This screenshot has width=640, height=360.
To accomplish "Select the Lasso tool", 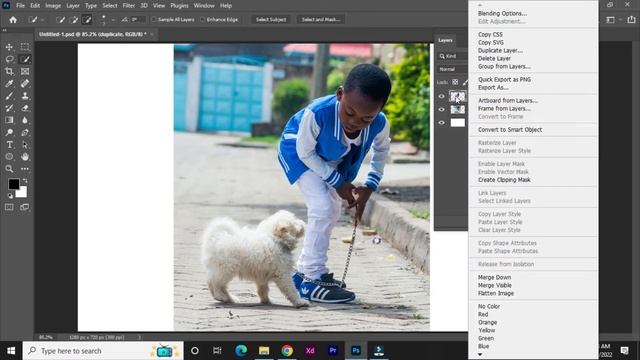I will [x=9, y=59].
